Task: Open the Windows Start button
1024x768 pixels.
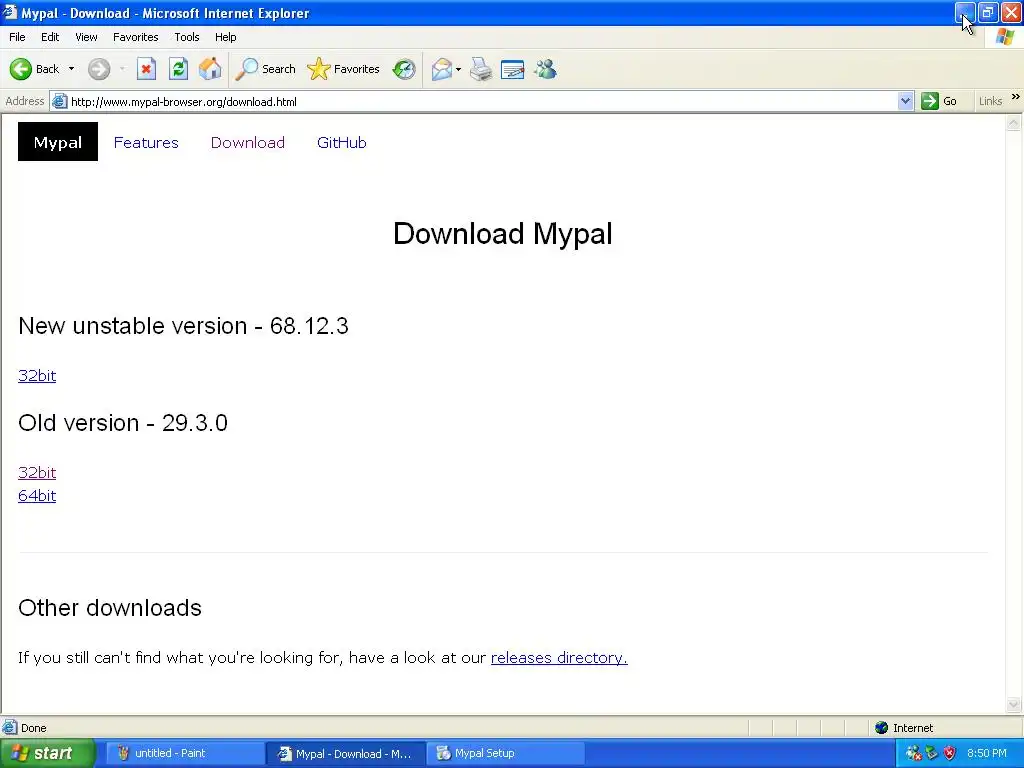Action: click(47, 753)
